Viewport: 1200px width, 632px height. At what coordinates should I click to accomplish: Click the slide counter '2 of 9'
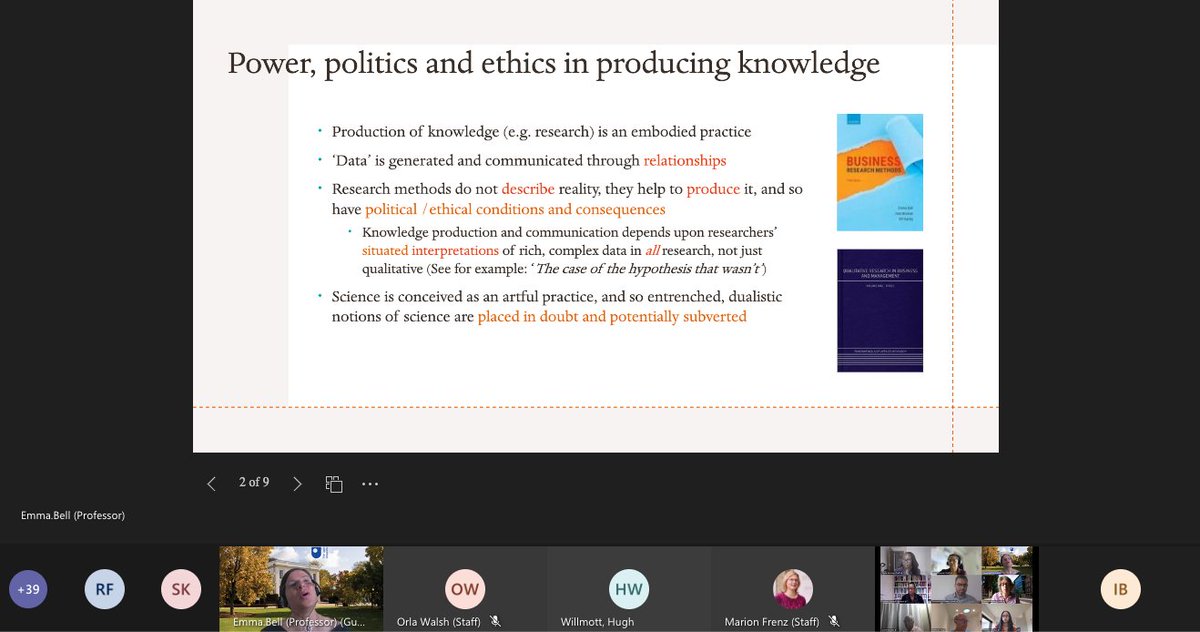point(254,482)
